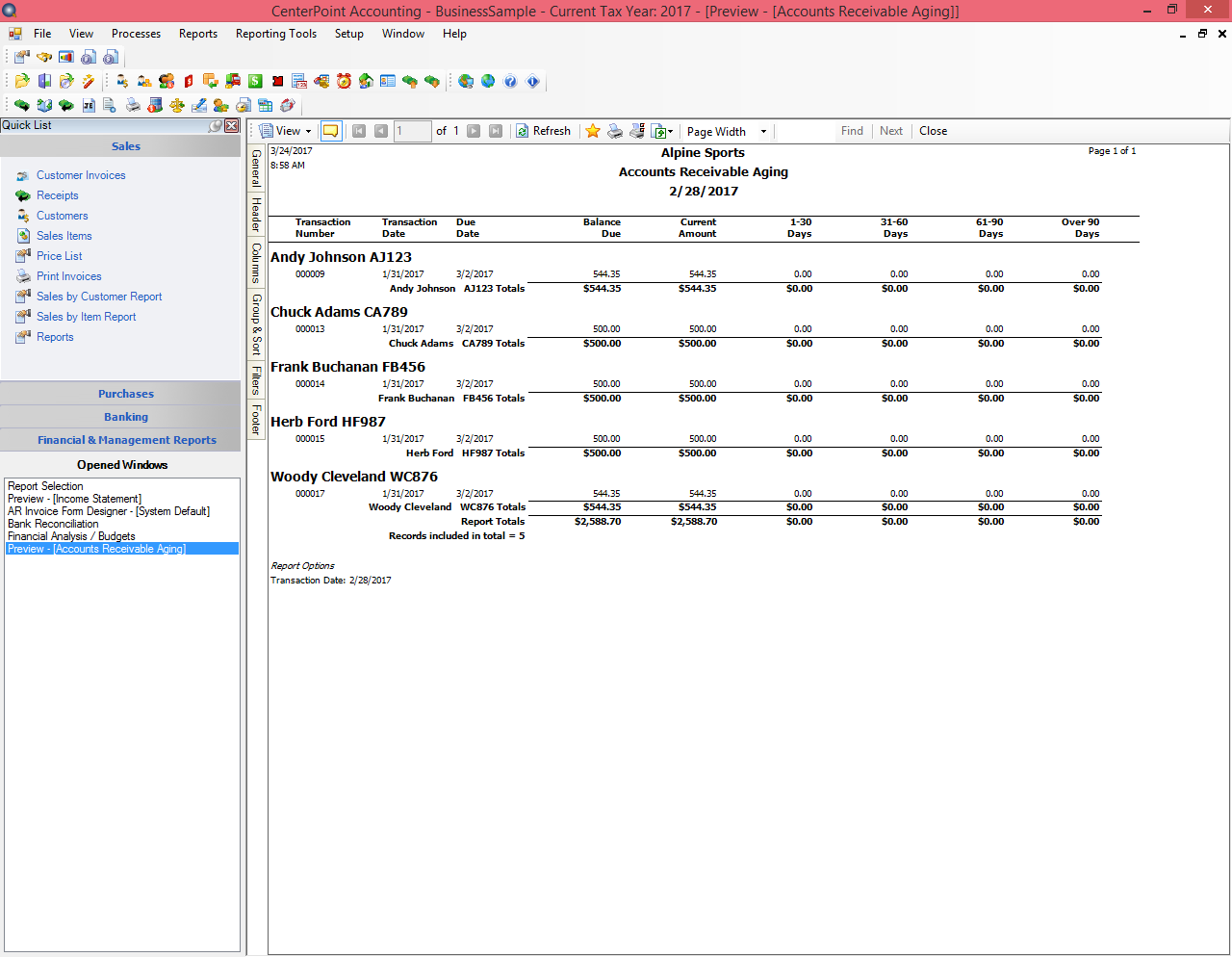Toggle the favorites star for this report
Viewport: 1232px width, 957px height.
593,131
